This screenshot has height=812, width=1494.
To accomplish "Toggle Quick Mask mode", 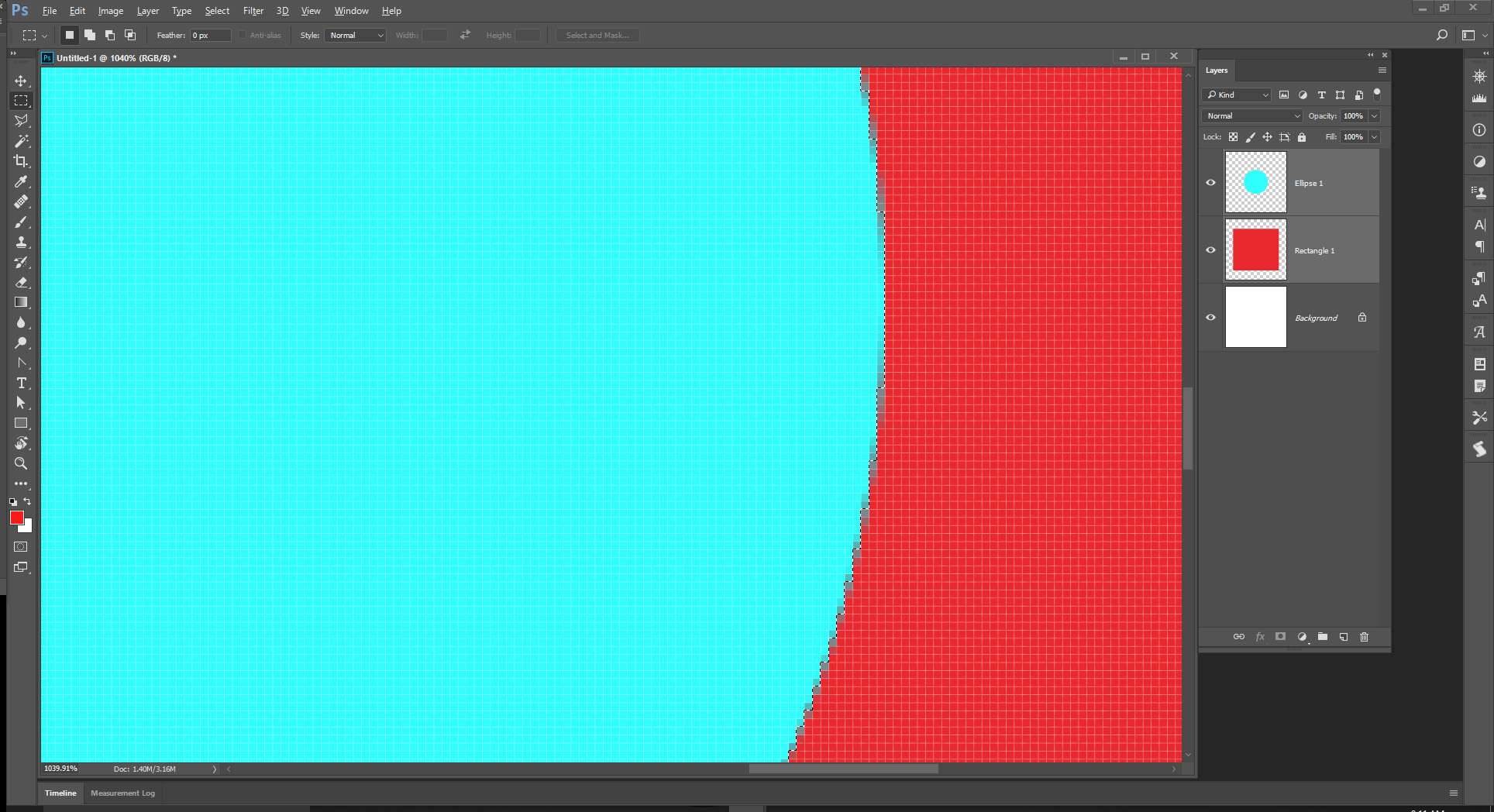I will click(x=21, y=547).
